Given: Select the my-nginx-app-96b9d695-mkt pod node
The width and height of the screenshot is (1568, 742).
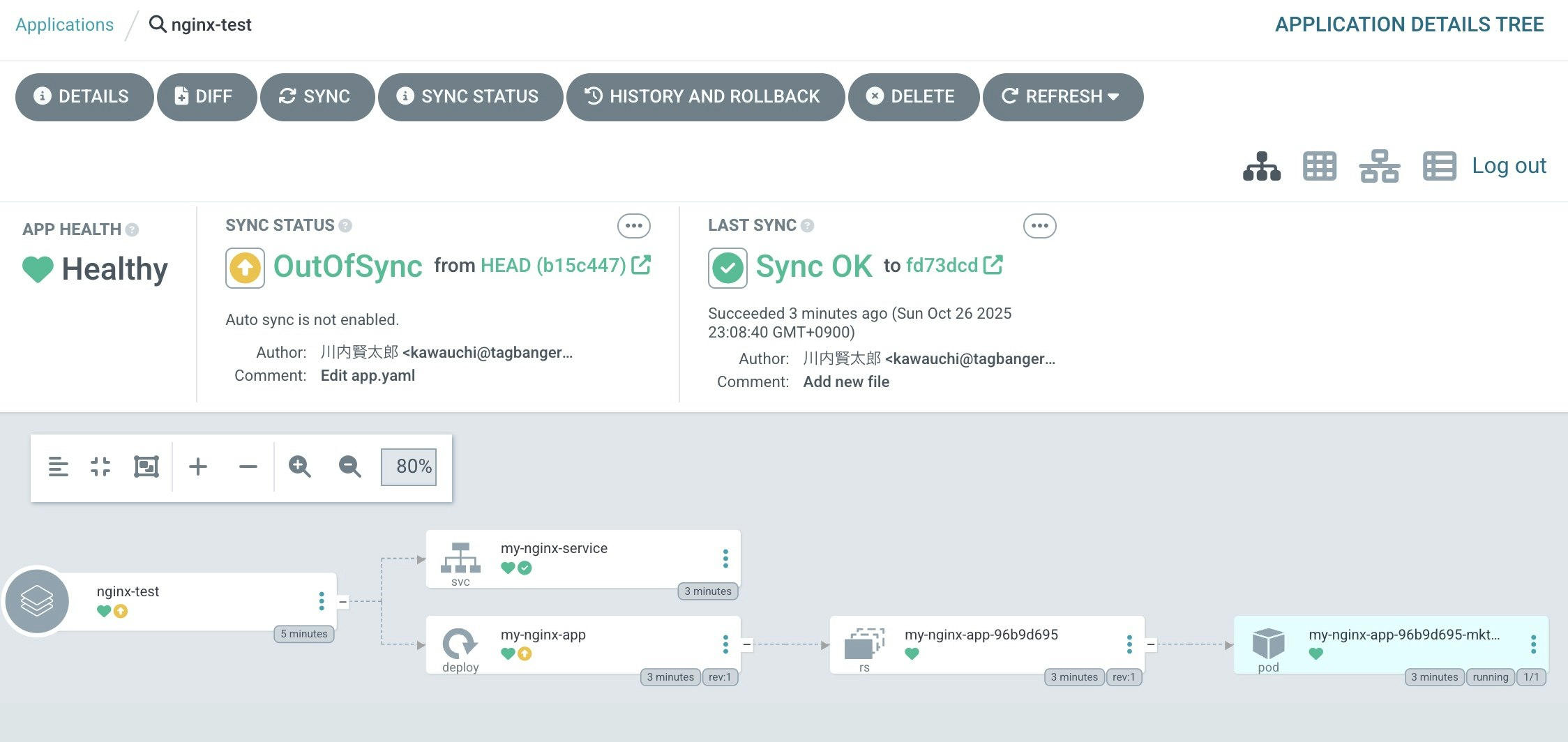Looking at the screenshot, I should pos(1392,645).
